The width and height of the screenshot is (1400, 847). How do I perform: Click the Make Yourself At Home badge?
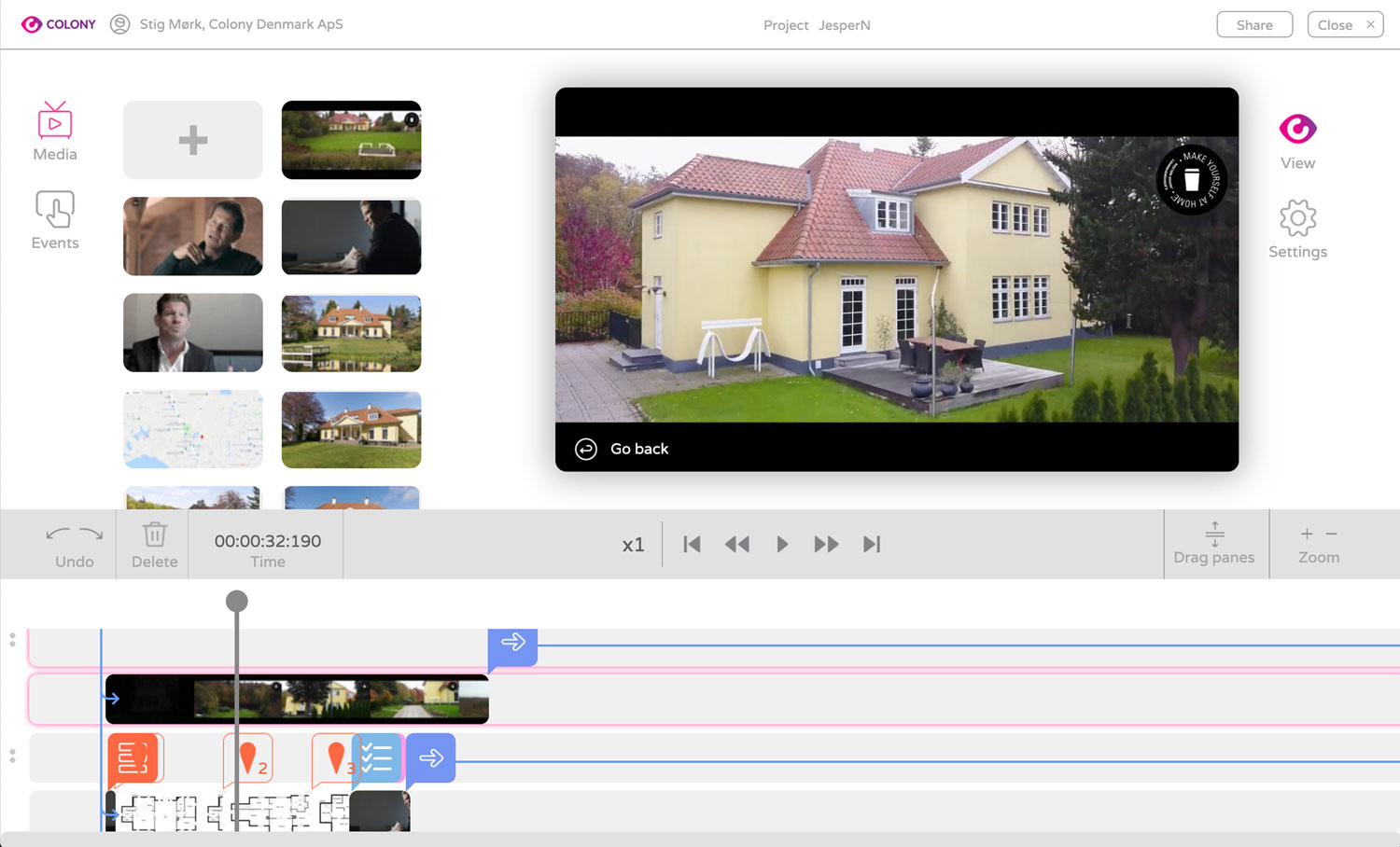point(1191,179)
